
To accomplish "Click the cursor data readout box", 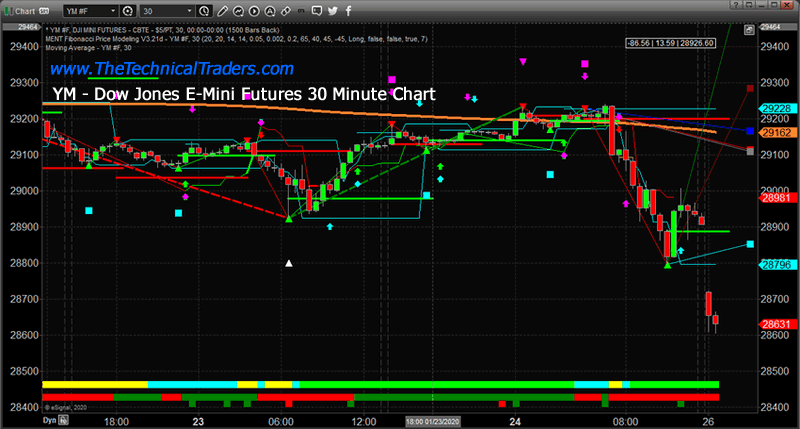I will point(670,43).
